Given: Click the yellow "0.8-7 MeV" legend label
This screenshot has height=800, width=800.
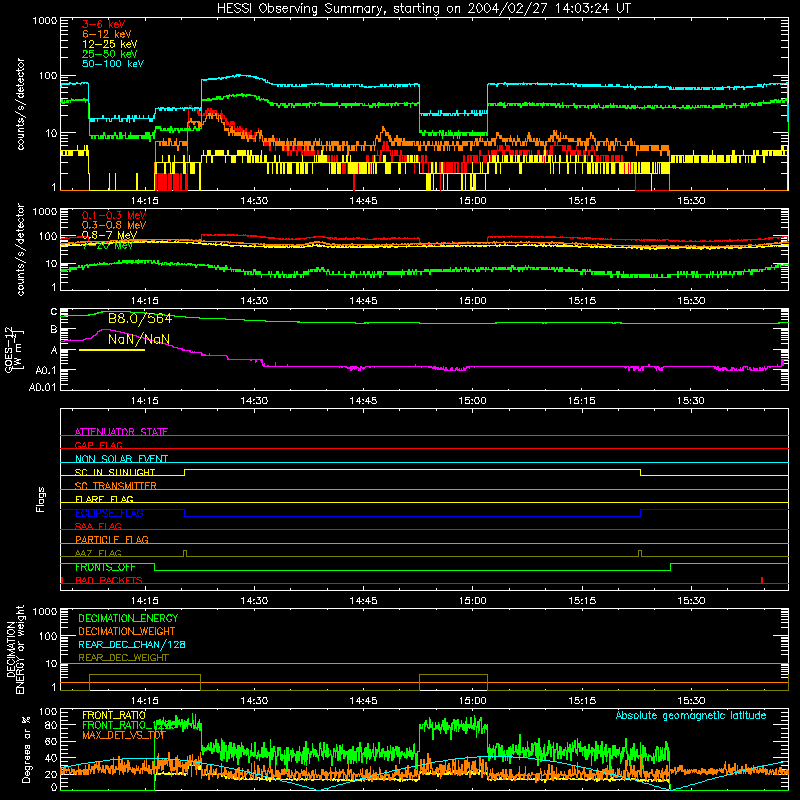Looking at the screenshot, I should tap(109, 235).
